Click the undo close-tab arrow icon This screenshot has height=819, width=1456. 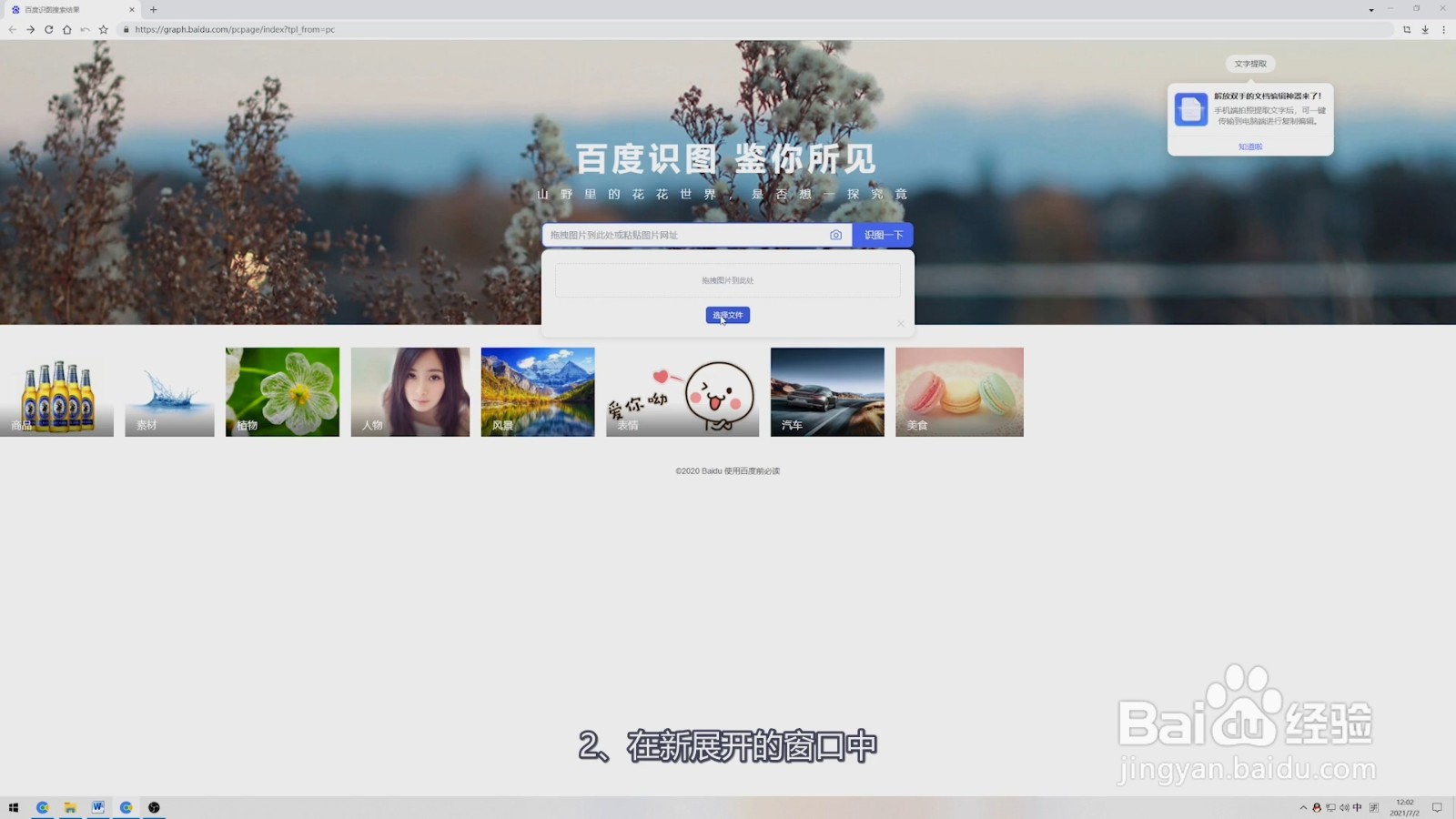pos(85,29)
